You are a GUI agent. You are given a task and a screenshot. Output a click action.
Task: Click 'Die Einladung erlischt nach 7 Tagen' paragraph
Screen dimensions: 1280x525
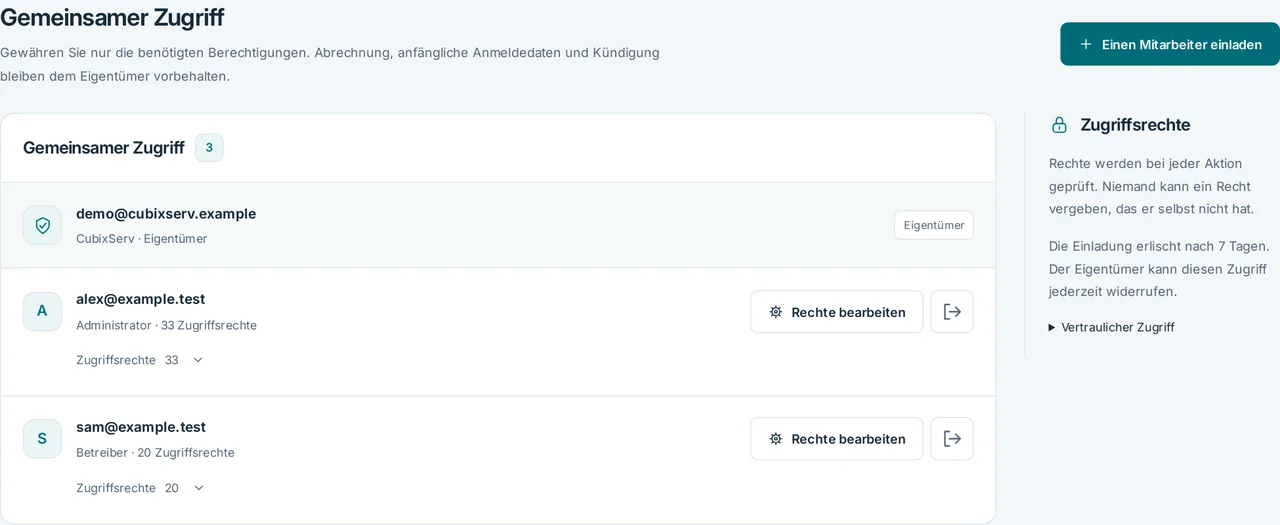click(1159, 269)
